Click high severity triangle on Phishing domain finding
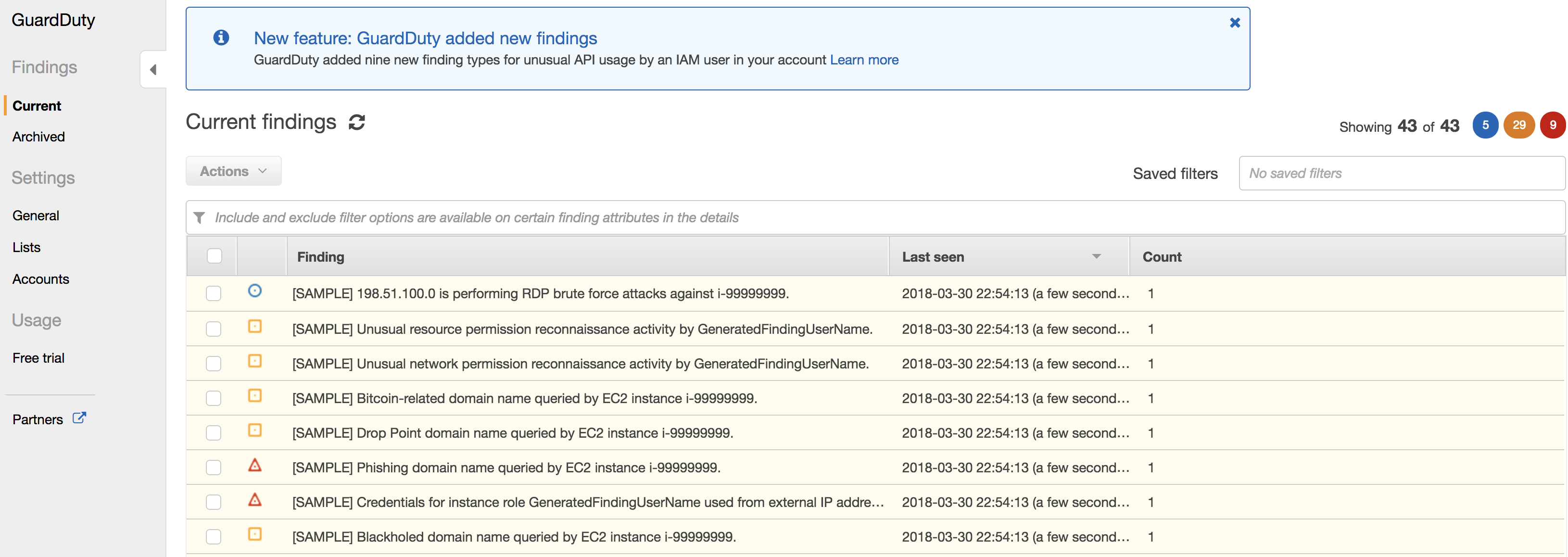 pyautogui.click(x=254, y=466)
